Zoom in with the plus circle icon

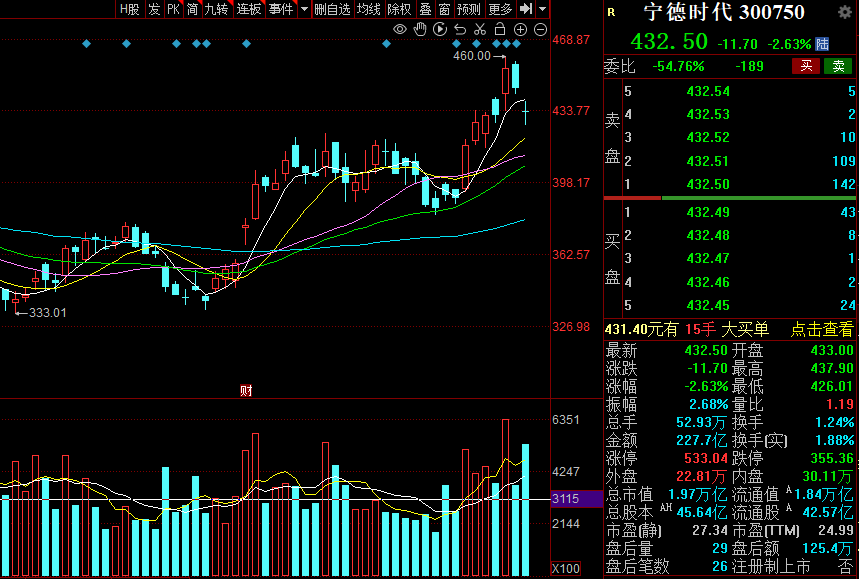519,30
